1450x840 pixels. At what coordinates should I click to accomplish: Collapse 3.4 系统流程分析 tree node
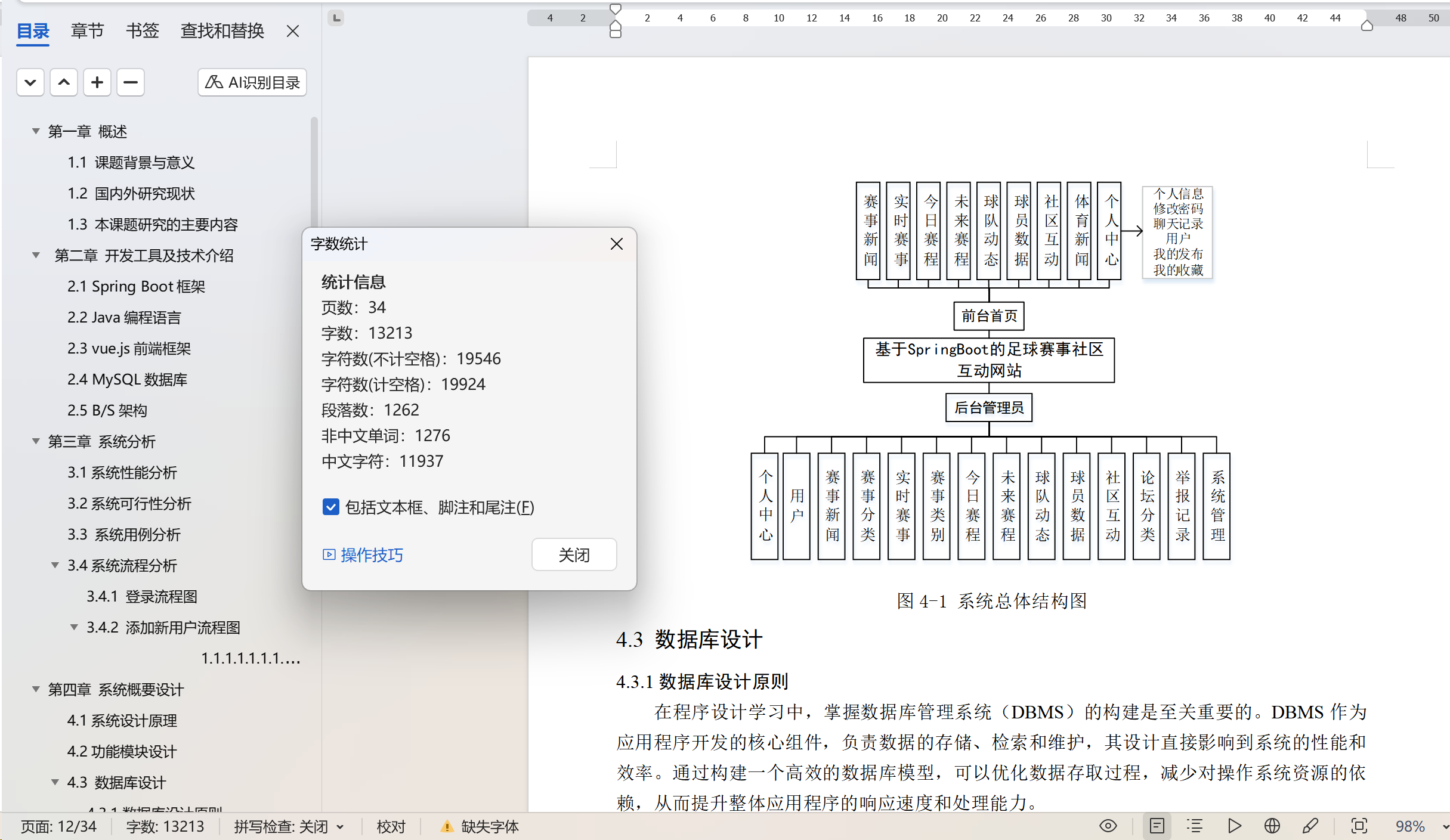(x=55, y=565)
